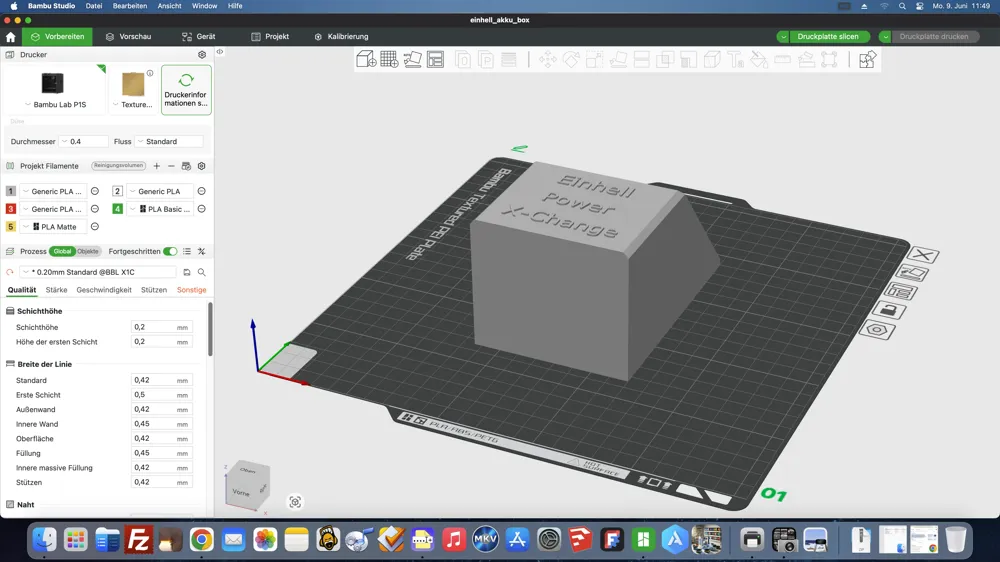This screenshot has height=562, width=1000.
Task: Search process settings magnifier icon
Action: [x=202, y=272]
